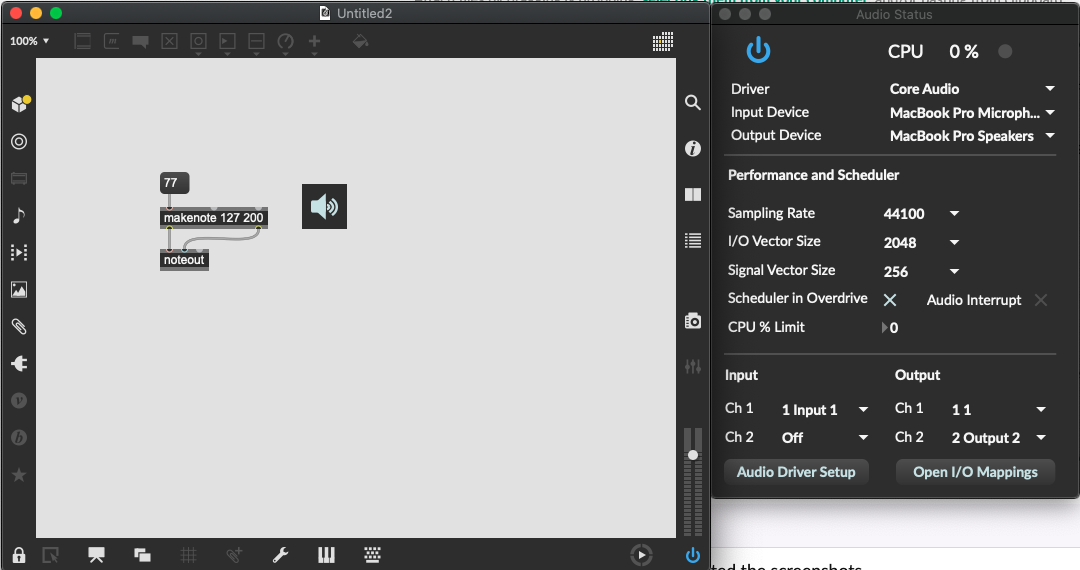The height and width of the screenshot is (570, 1080).
Task: Click the ezdac speaker object in patcher
Action: coord(324,207)
